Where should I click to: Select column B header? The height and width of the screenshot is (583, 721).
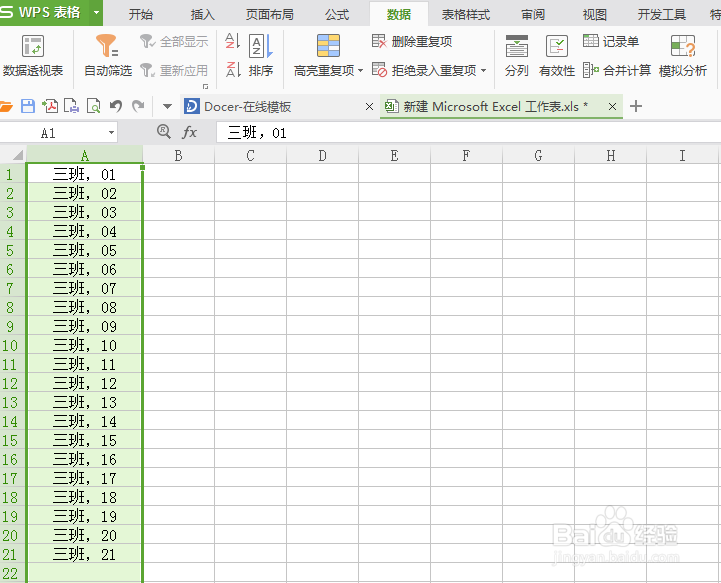pyautogui.click(x=178, y=155)
